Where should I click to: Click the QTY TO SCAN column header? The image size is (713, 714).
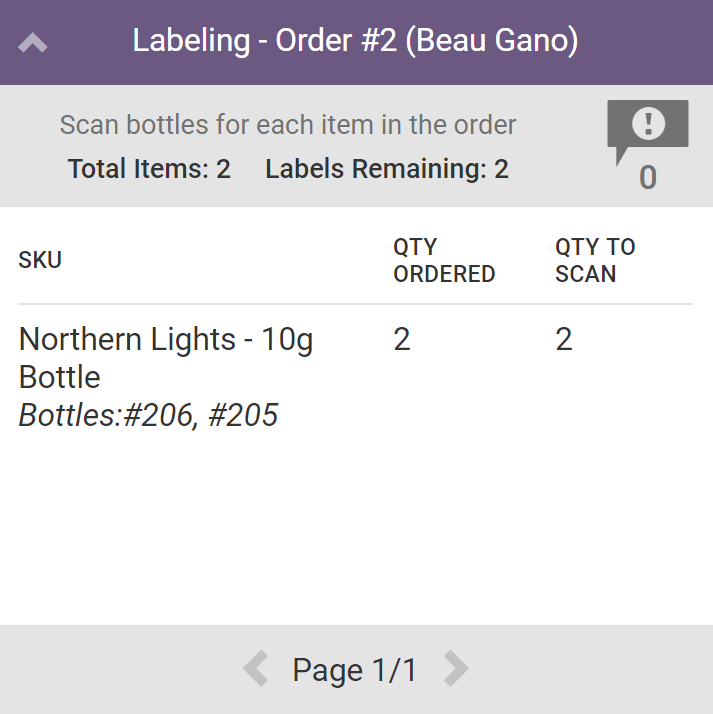[595, 260]
